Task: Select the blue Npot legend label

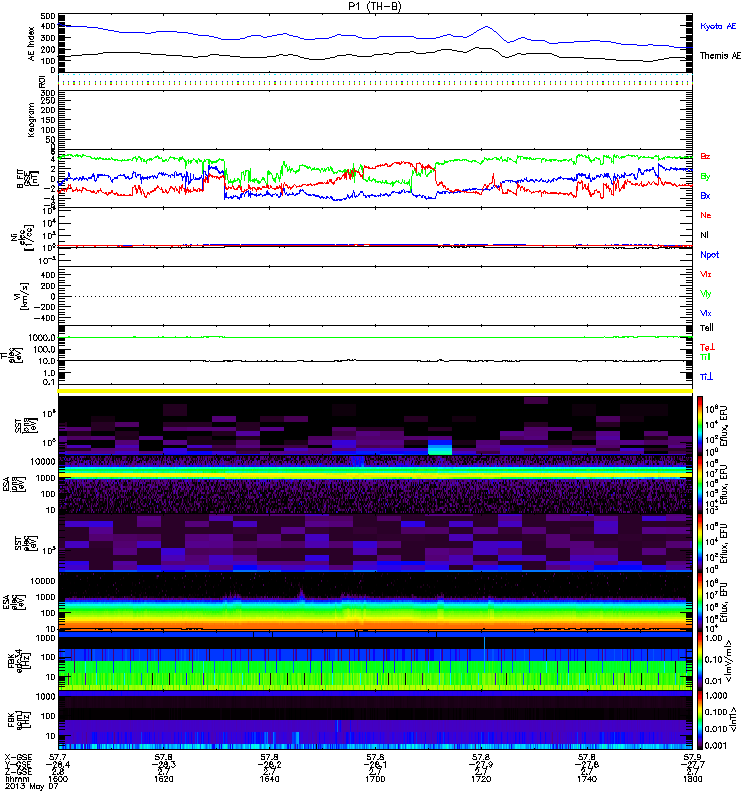Action: click(x=710, y=255)
